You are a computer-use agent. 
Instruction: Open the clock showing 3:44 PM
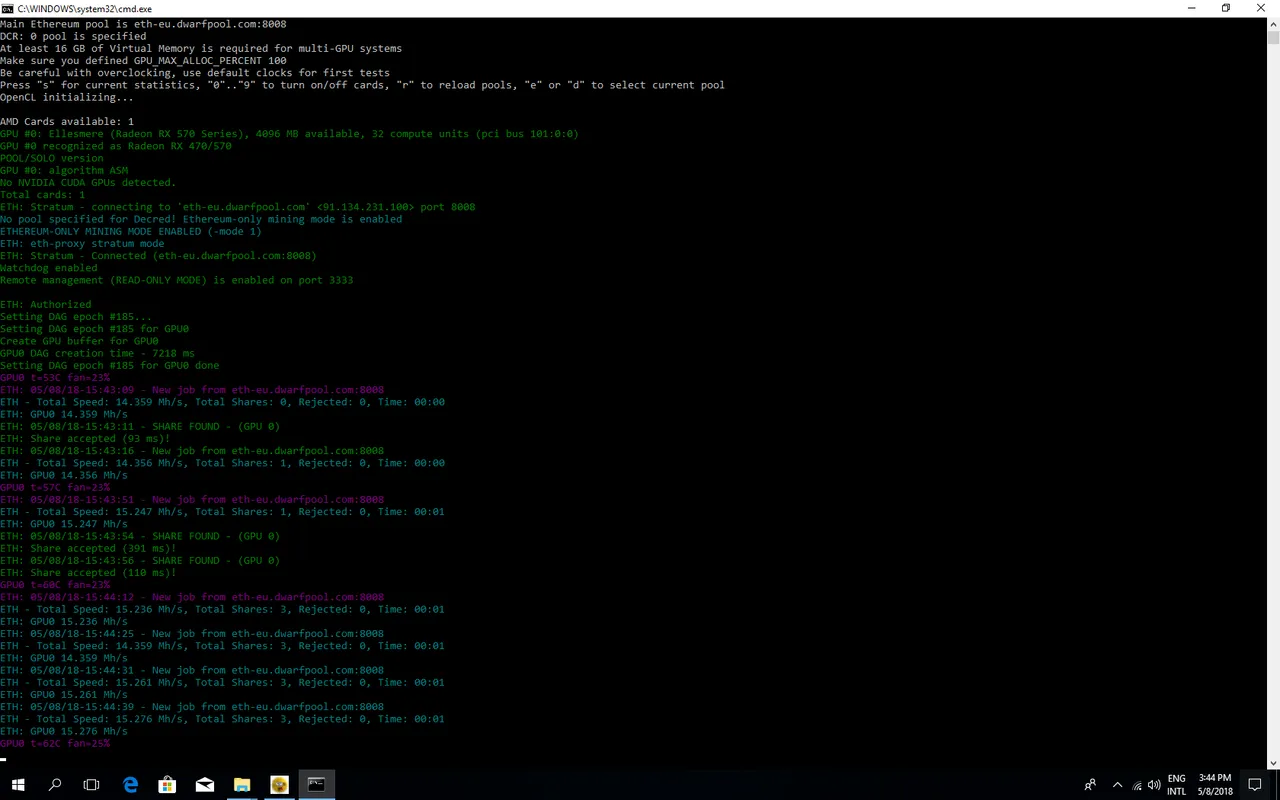(x=1215, y=785)
